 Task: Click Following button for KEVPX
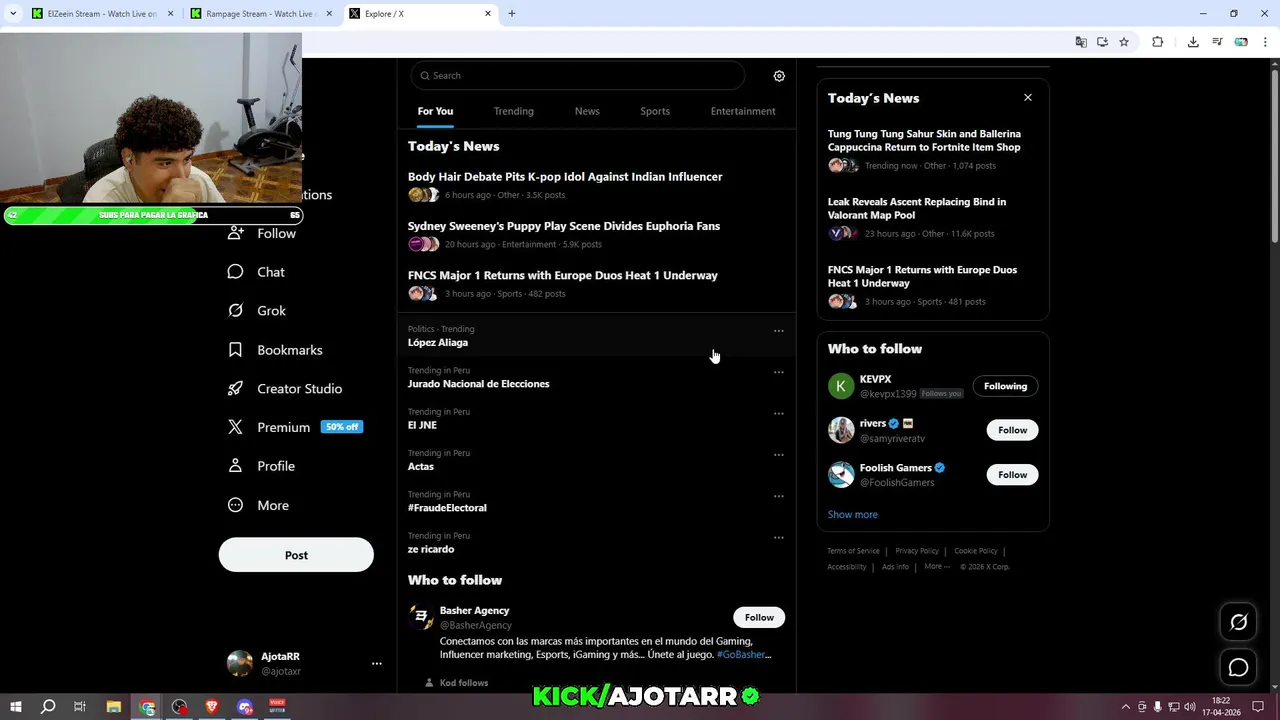[1005, 386]
